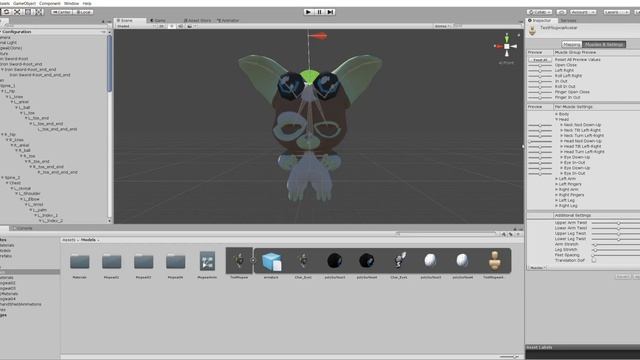Screen dimensions: 640x360
Task: Switch to the Scene tab
Action: point(130,20)
